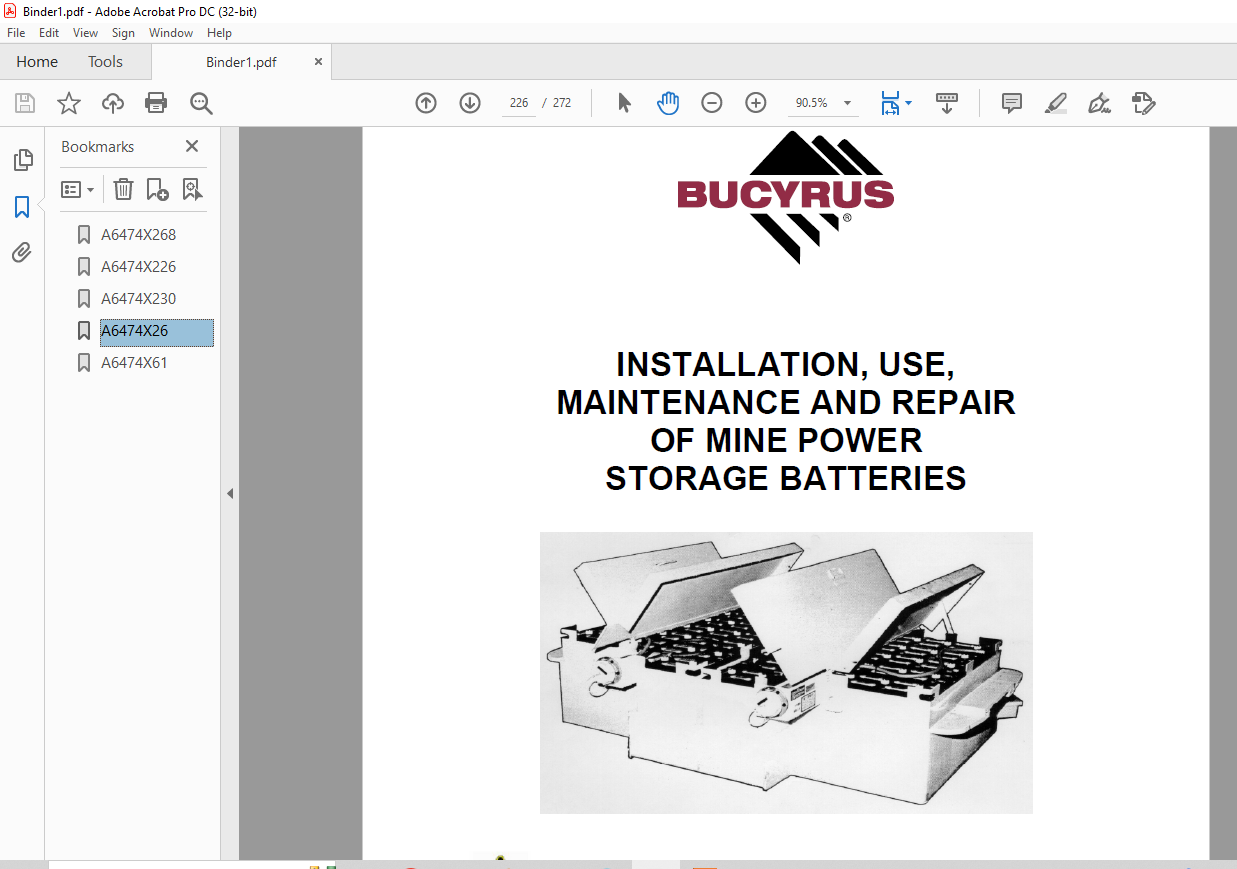
Task: Open the Sign document pen tool
Action: tap(1100, 103)
